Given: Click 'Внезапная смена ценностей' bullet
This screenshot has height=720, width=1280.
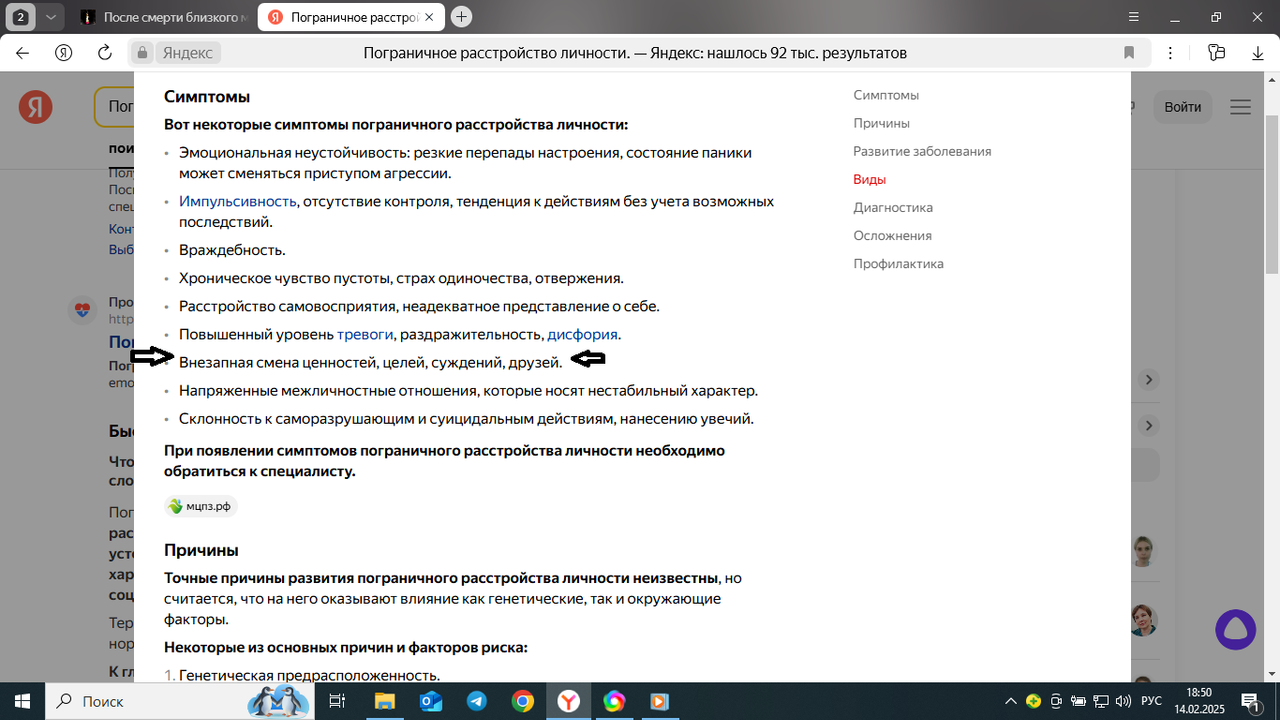Looking at the screenshot, I should coord(370,362).
